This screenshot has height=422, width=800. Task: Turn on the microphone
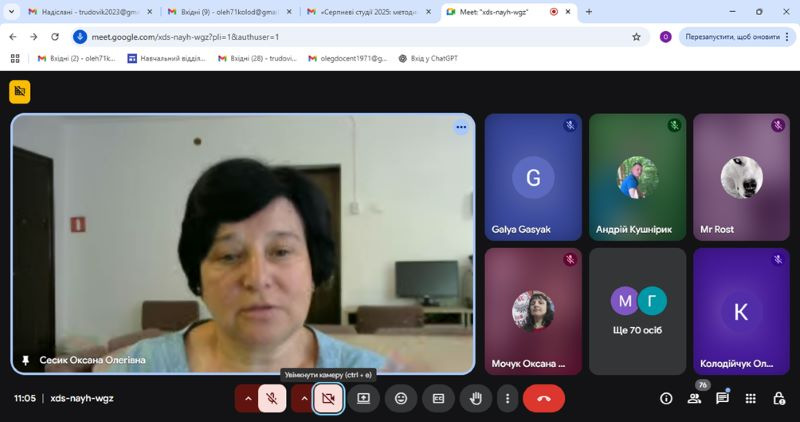point(272,399)
